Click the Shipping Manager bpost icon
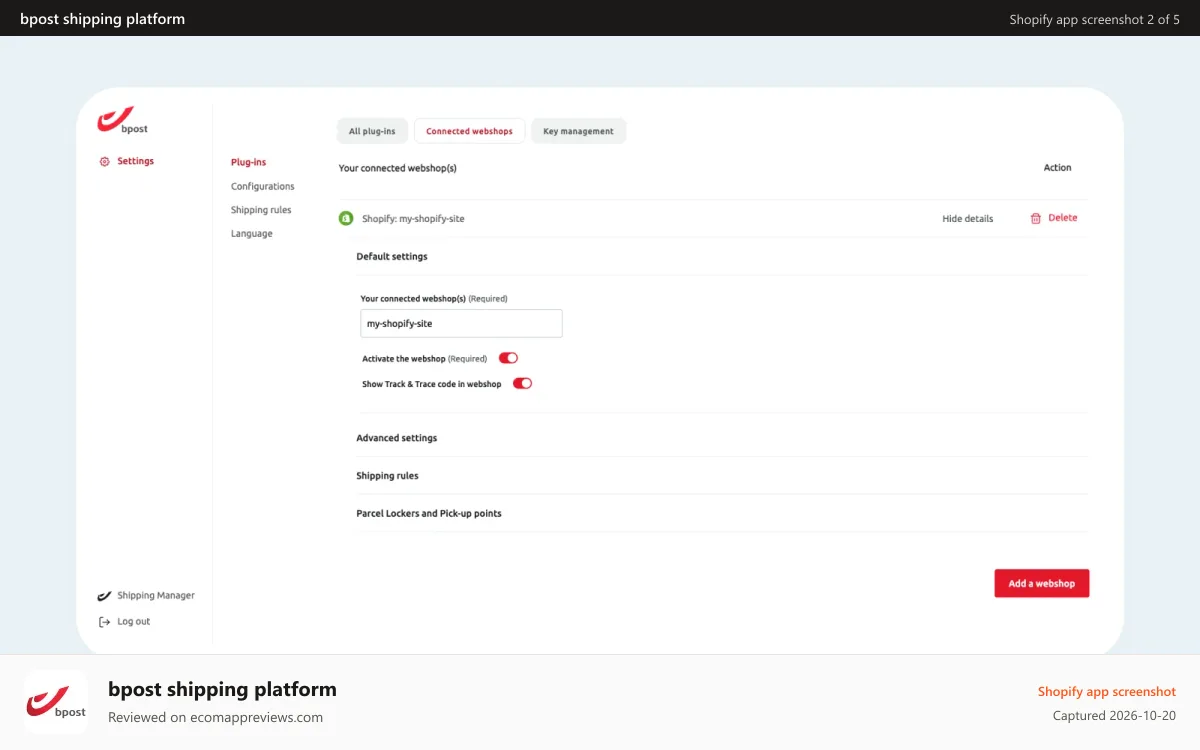Screen dimensions: 1200x750 [104, 595]
